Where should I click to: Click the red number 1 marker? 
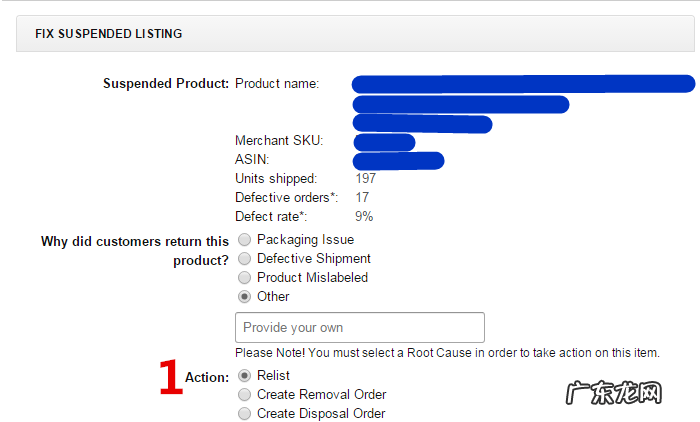coord(171,378)
